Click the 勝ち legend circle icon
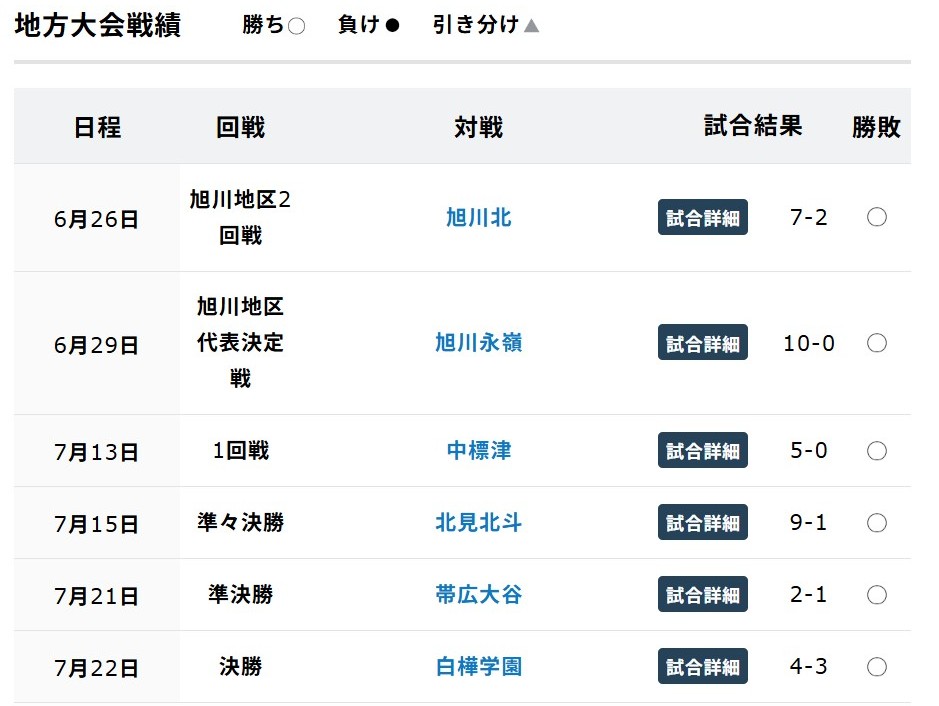Viewport: 939px width, 706px height. [296, 26]
